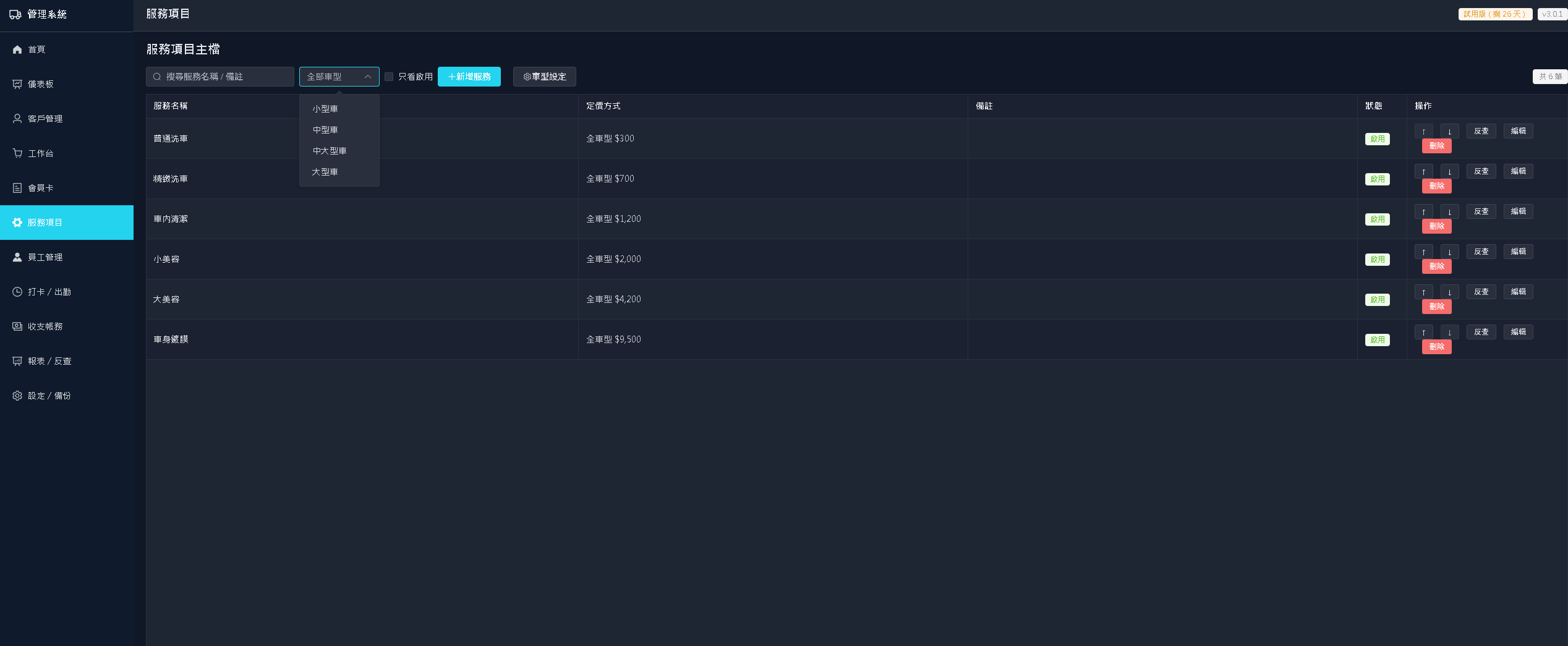Click the 新增服務 button
This screenshot has width=1568, height=646.
point(469,77)
